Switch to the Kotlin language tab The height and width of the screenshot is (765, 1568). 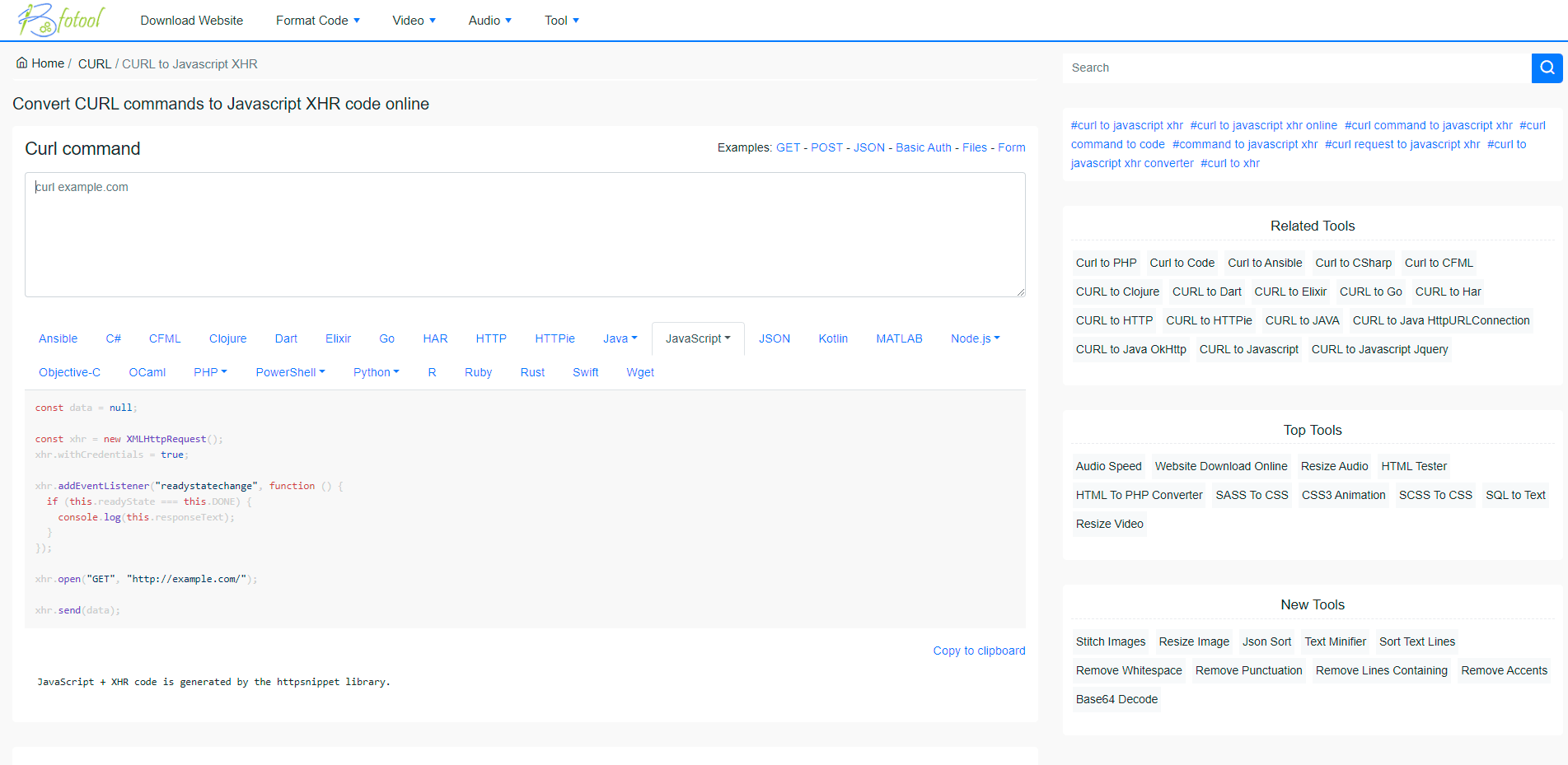click(x=833, y=338)
